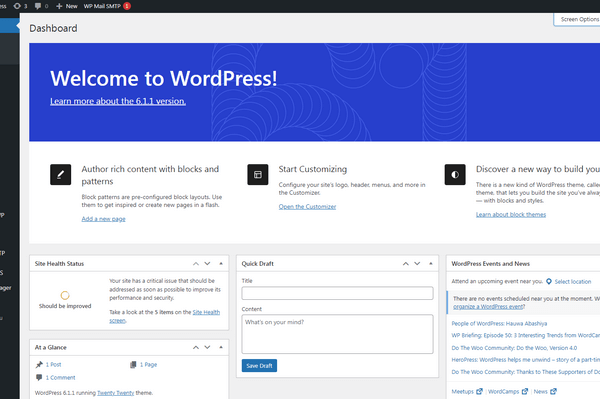Open 'People of WordPress: Hauwa Abashiya' news link

(x=499, y=323)
